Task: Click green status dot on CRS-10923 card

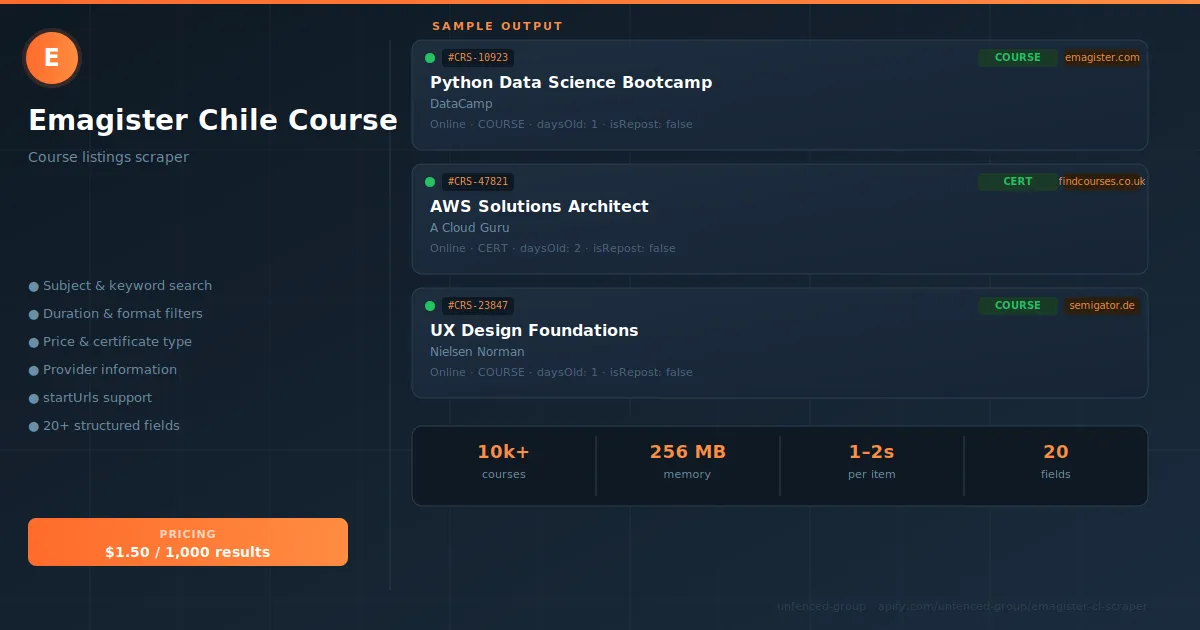Action: click(430, 58)
